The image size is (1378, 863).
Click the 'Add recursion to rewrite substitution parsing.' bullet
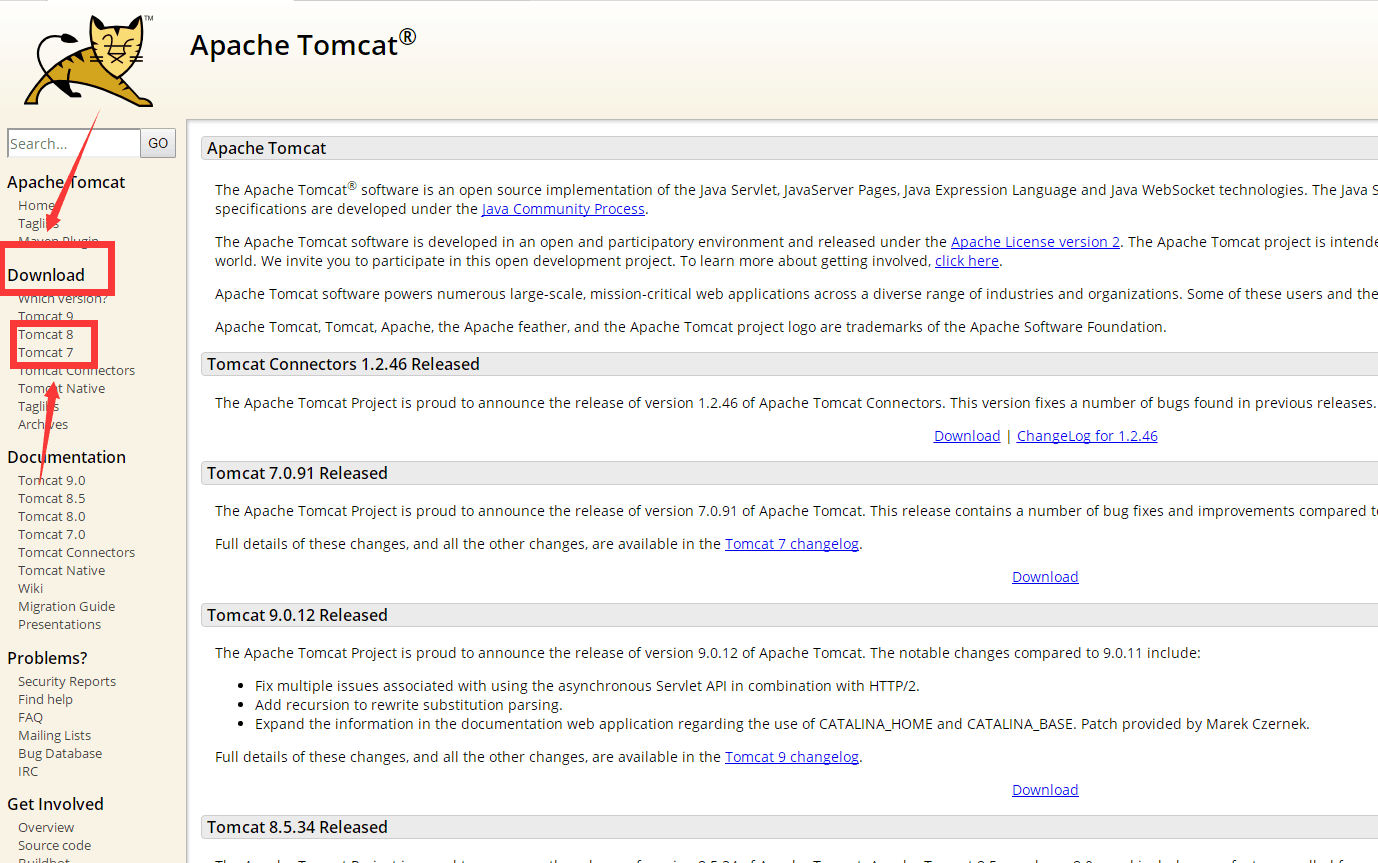[409, 705]
